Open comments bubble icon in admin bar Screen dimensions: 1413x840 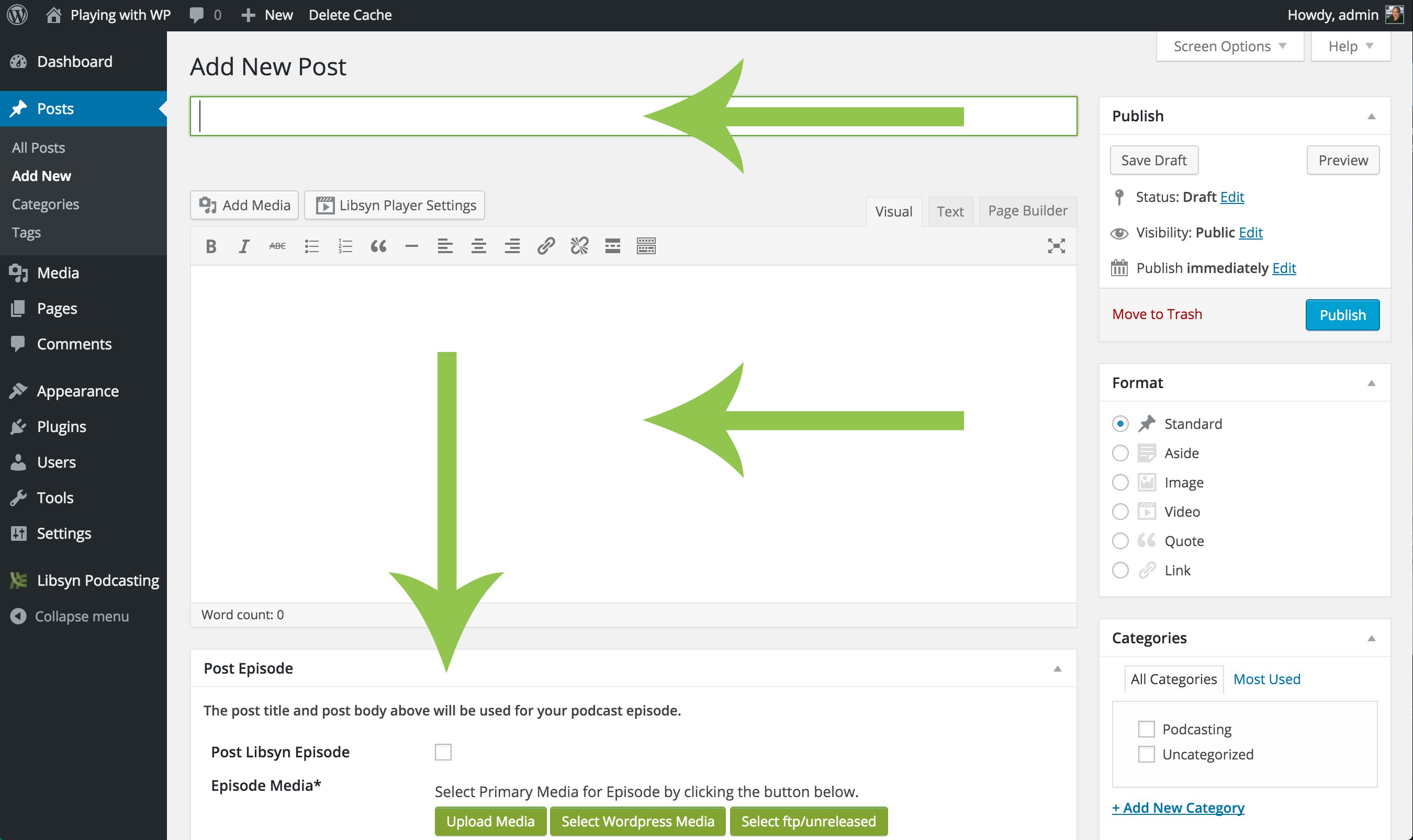197,15
